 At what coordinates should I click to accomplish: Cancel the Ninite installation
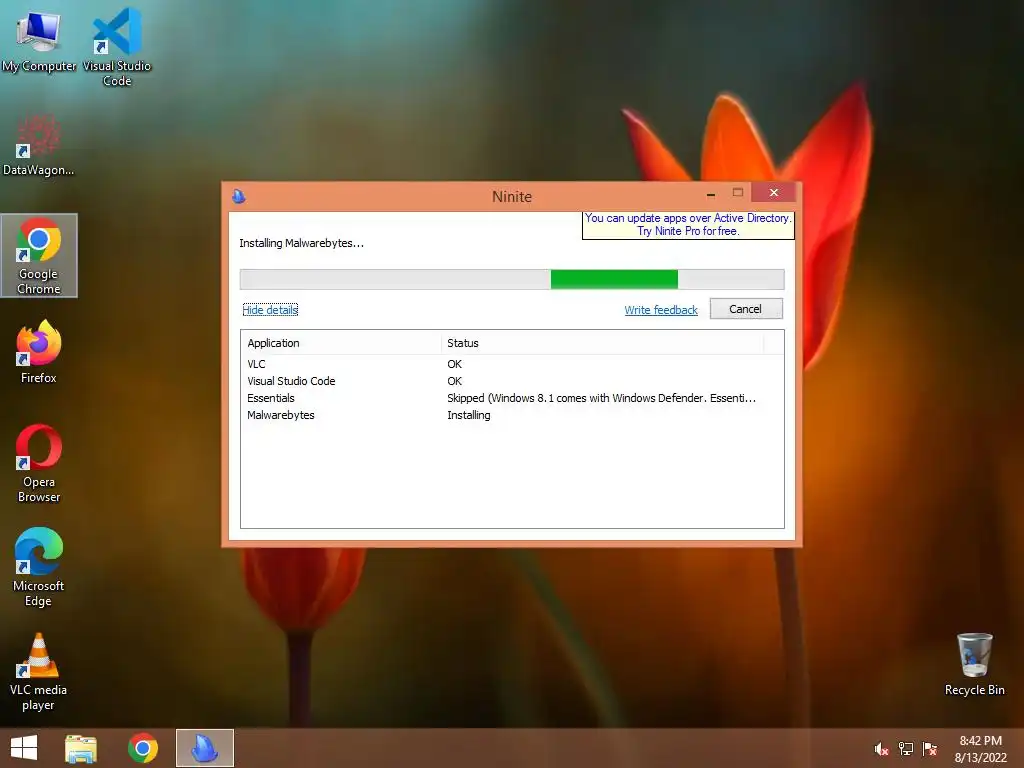point(746,309)
